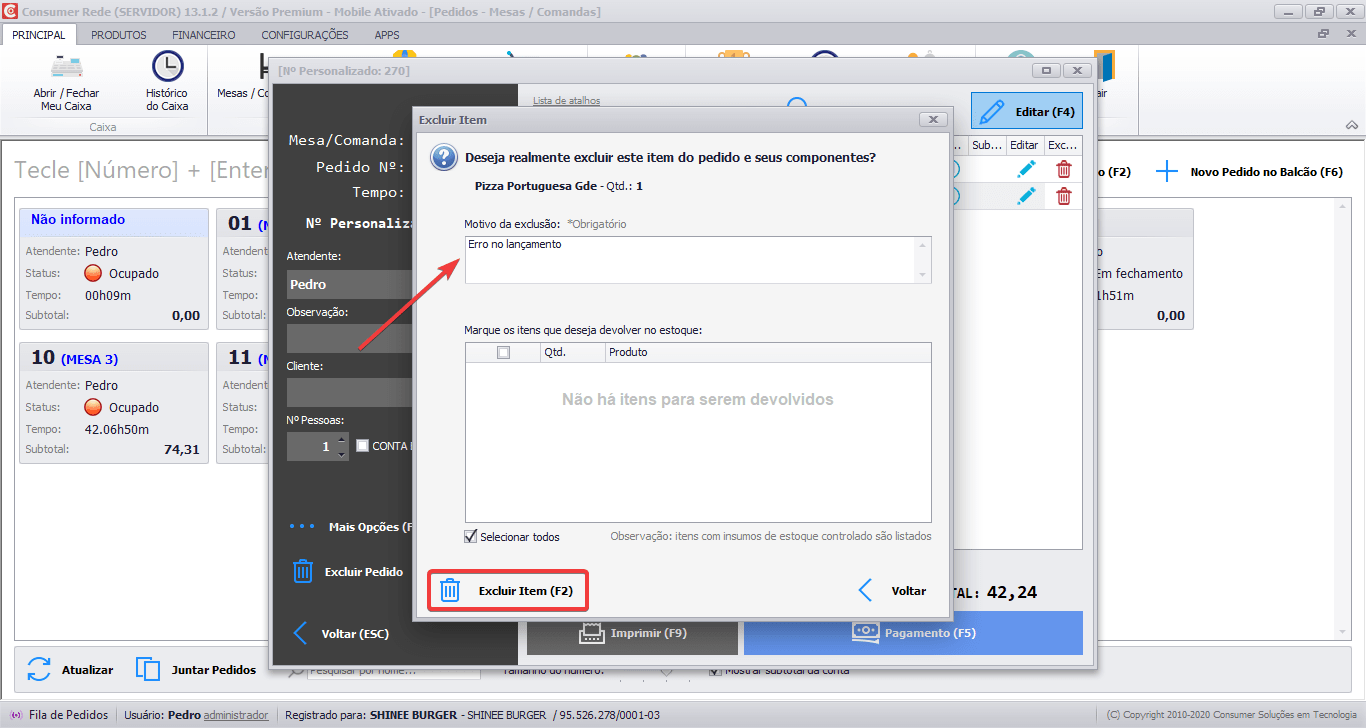This screenshot has width=1366, height=728.
Task: Click into Motivo da exclusão text box
Action: pyautogui.click(x=698, y=260)
